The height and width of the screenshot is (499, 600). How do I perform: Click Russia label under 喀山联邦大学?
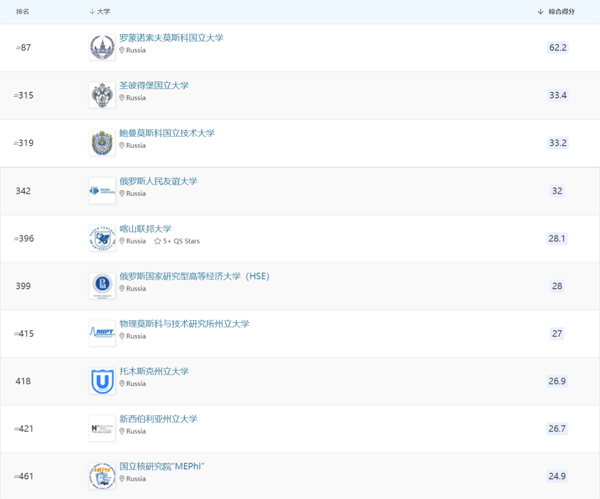coord(136,241)
